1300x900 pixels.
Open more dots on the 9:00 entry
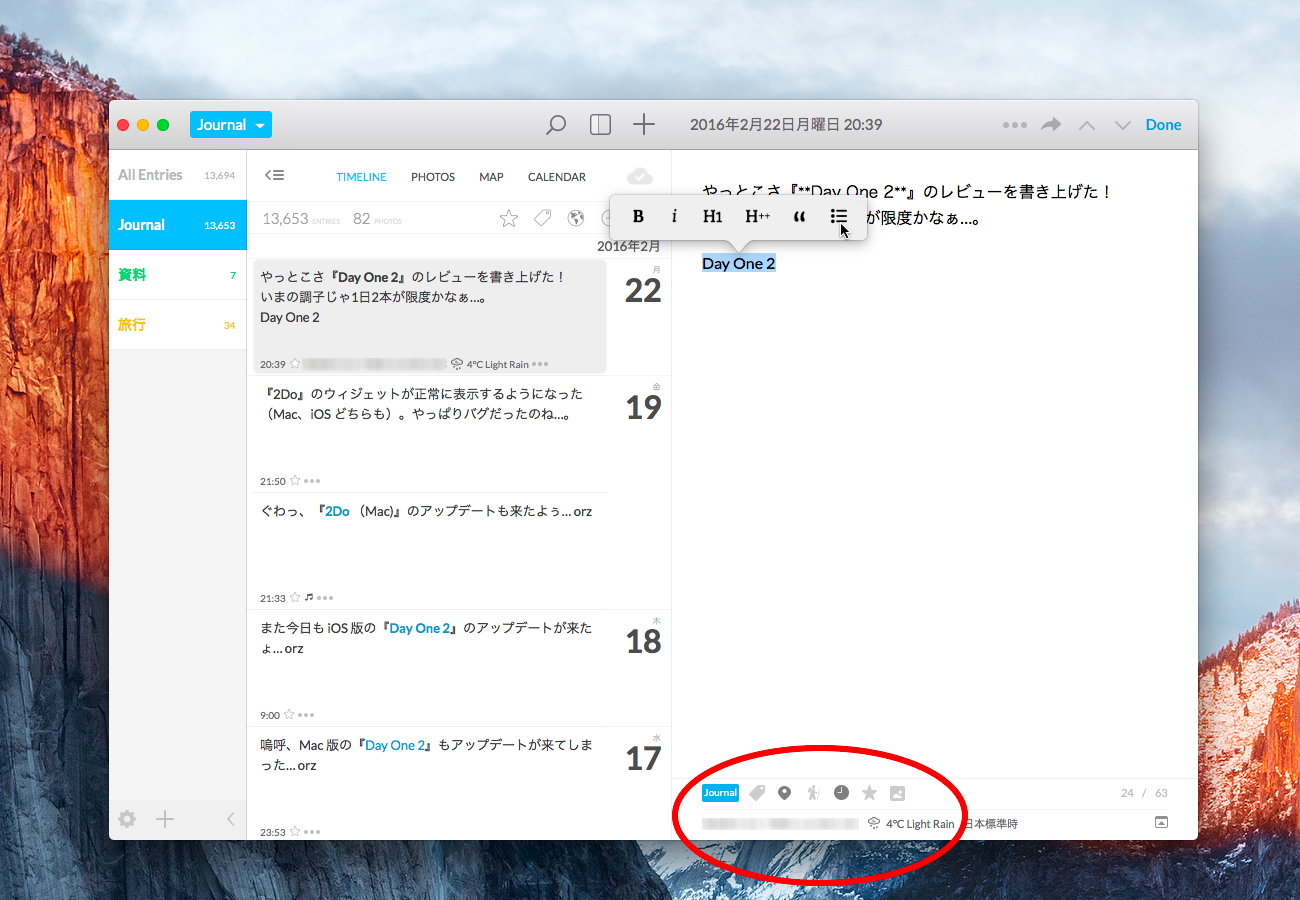point(306,715)
